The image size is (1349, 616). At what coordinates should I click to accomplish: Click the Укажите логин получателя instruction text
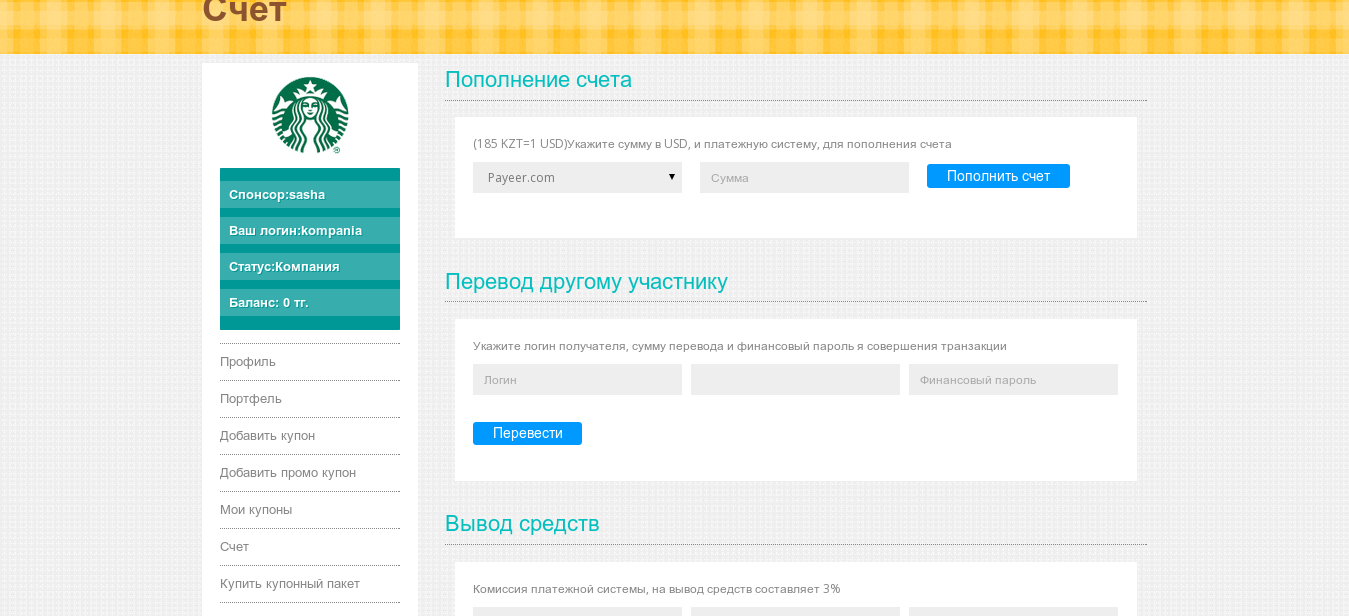[740, 346]
